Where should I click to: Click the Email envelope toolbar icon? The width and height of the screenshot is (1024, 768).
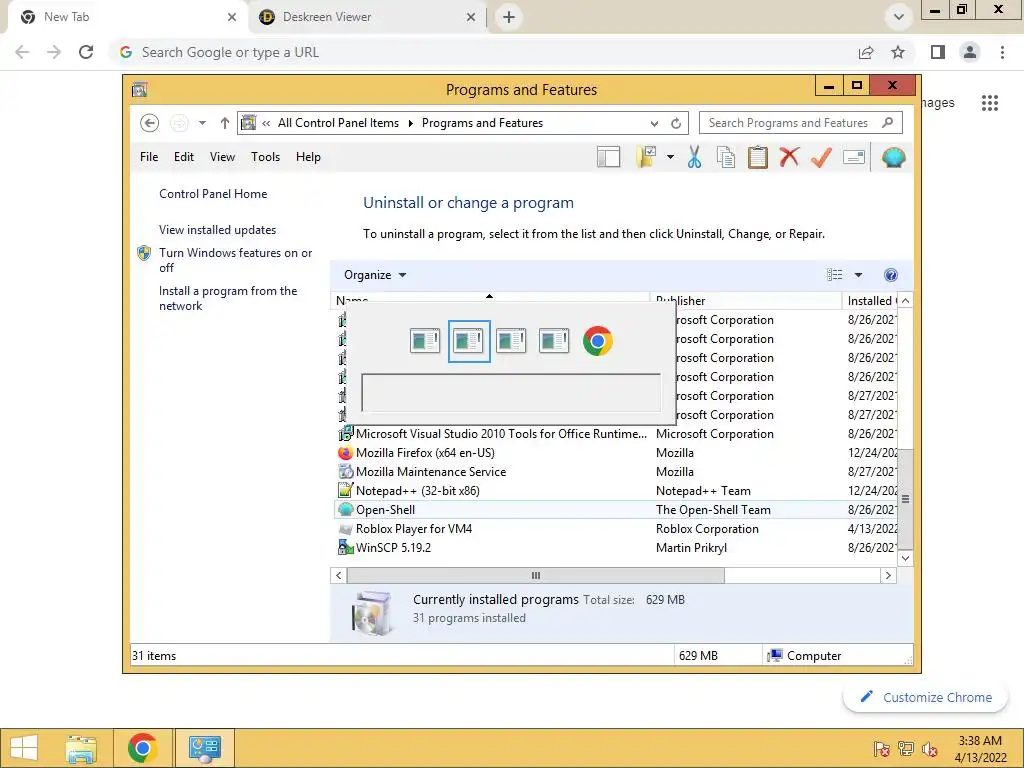[x=854, y=157]
